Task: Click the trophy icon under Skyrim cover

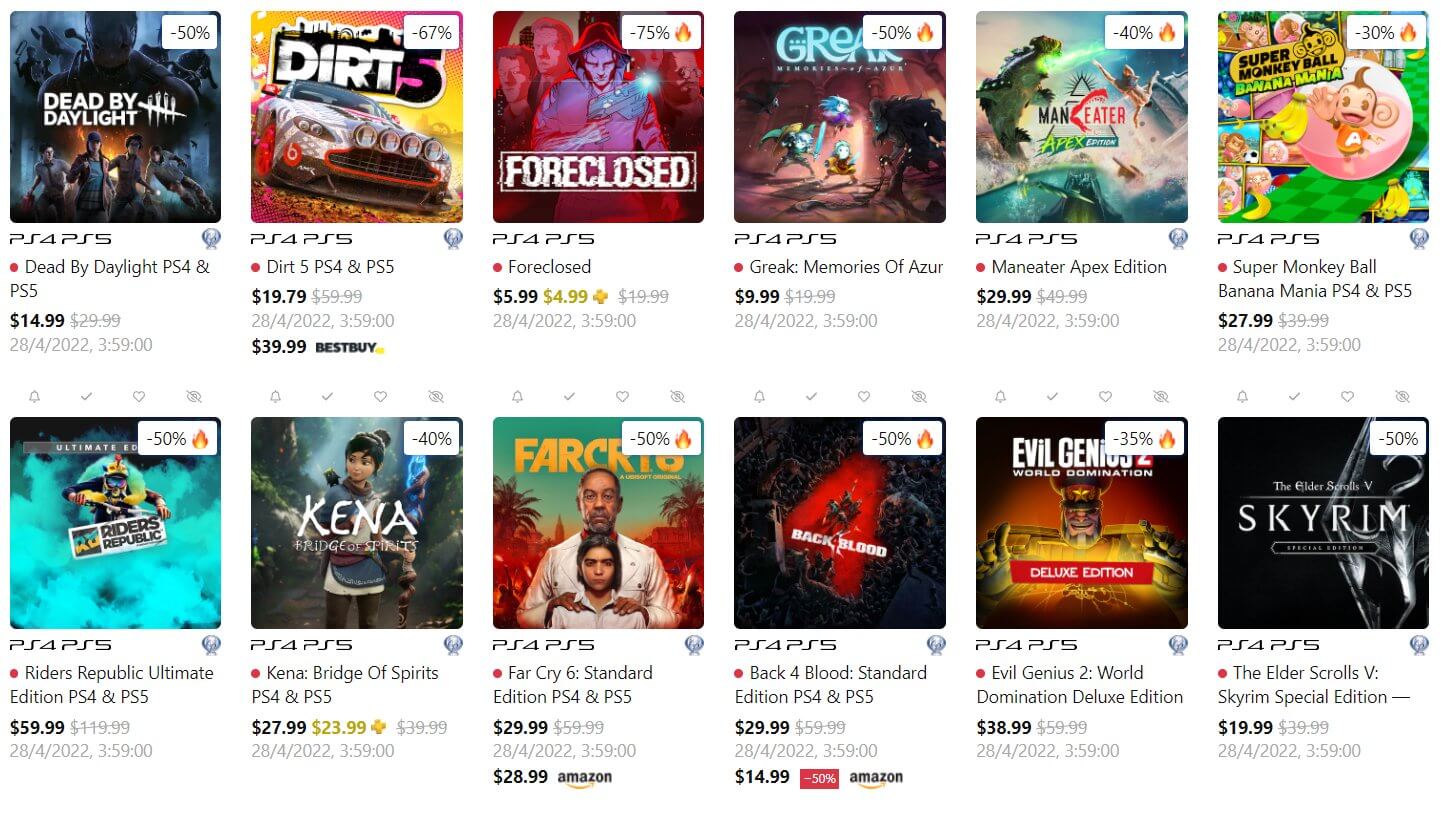Action: tap(1419, 645)
